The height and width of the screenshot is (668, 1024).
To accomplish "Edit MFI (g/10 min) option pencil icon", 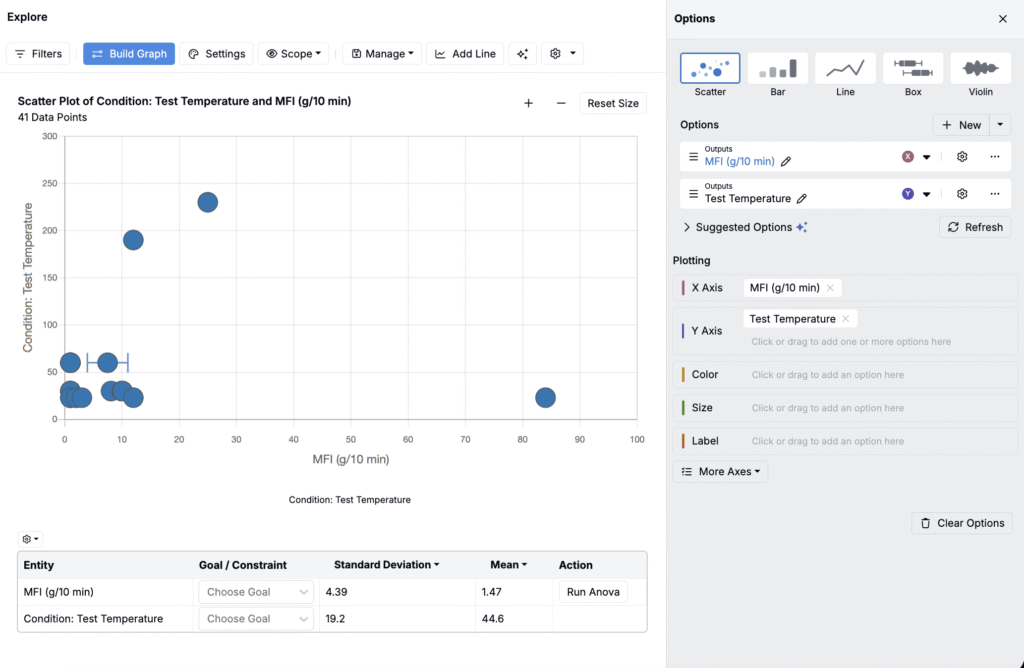I will tap(786, 161).
